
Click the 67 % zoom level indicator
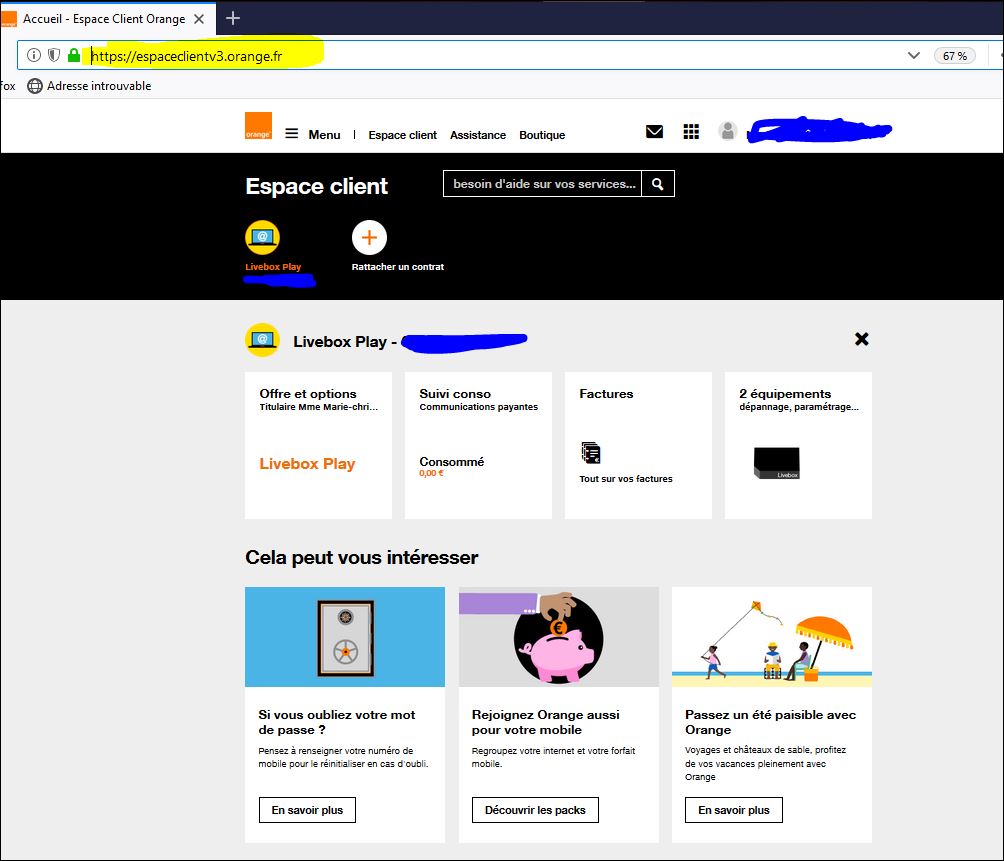coord(954,56)
